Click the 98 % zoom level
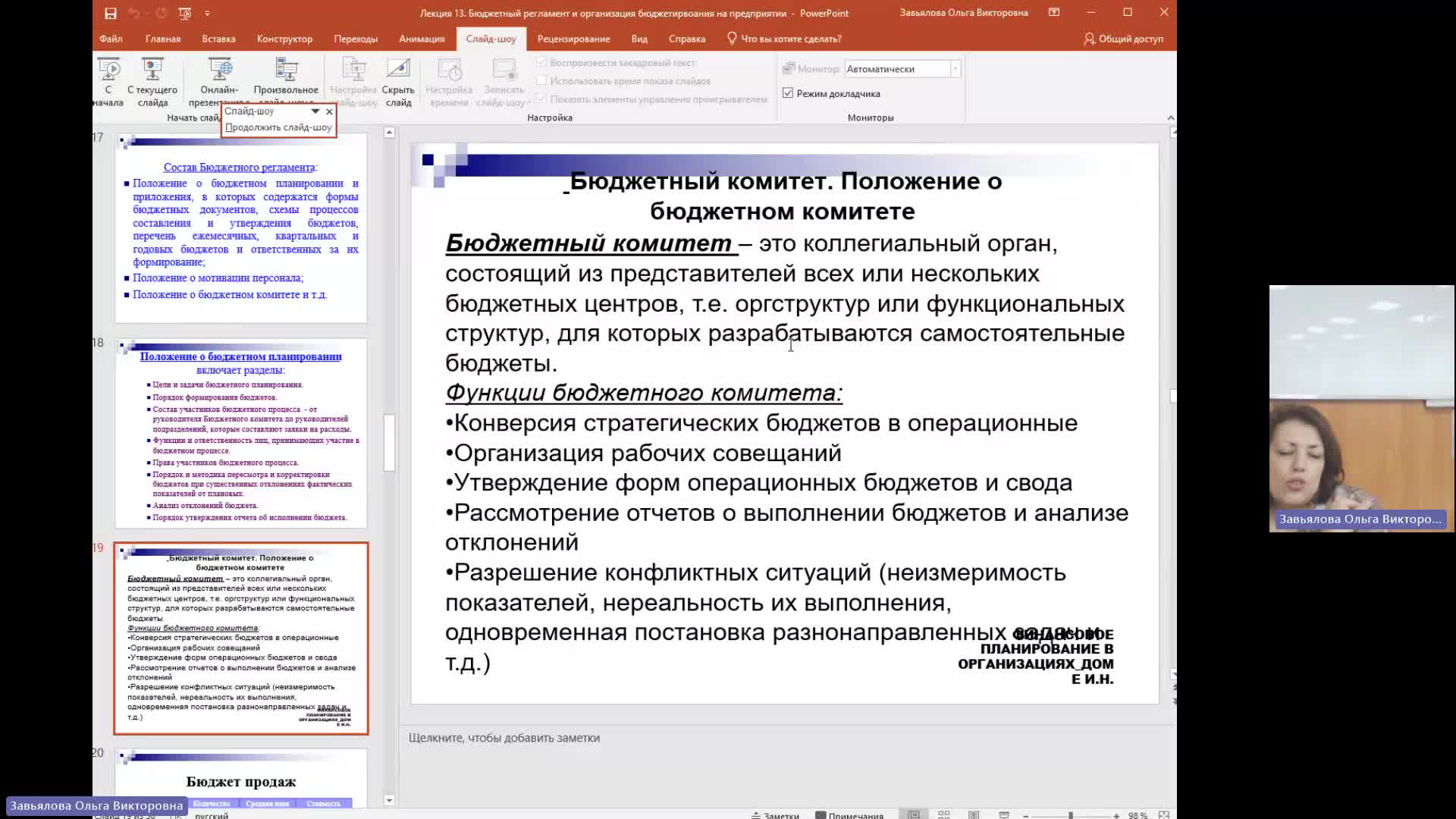This screenshot has height=819, width=1456. coord(1137,815)
